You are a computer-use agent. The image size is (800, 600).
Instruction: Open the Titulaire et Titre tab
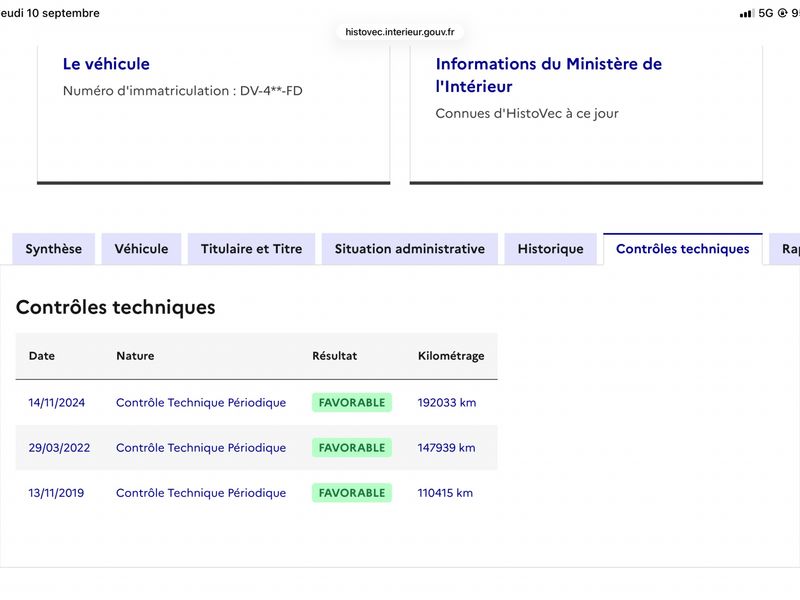(252, 249)
